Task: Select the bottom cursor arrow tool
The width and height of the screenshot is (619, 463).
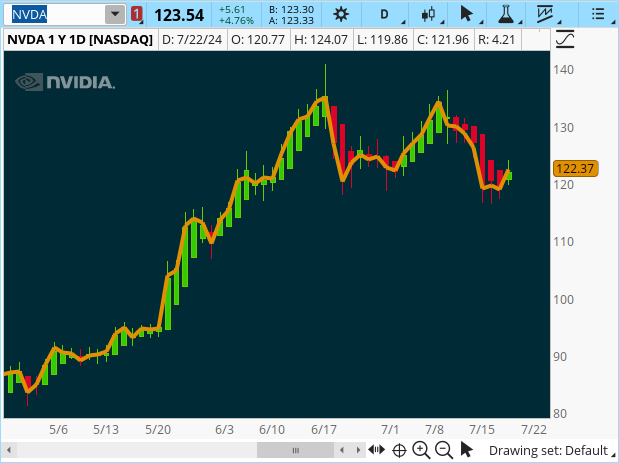Action: pyautogui.click(x=467, y=450)
